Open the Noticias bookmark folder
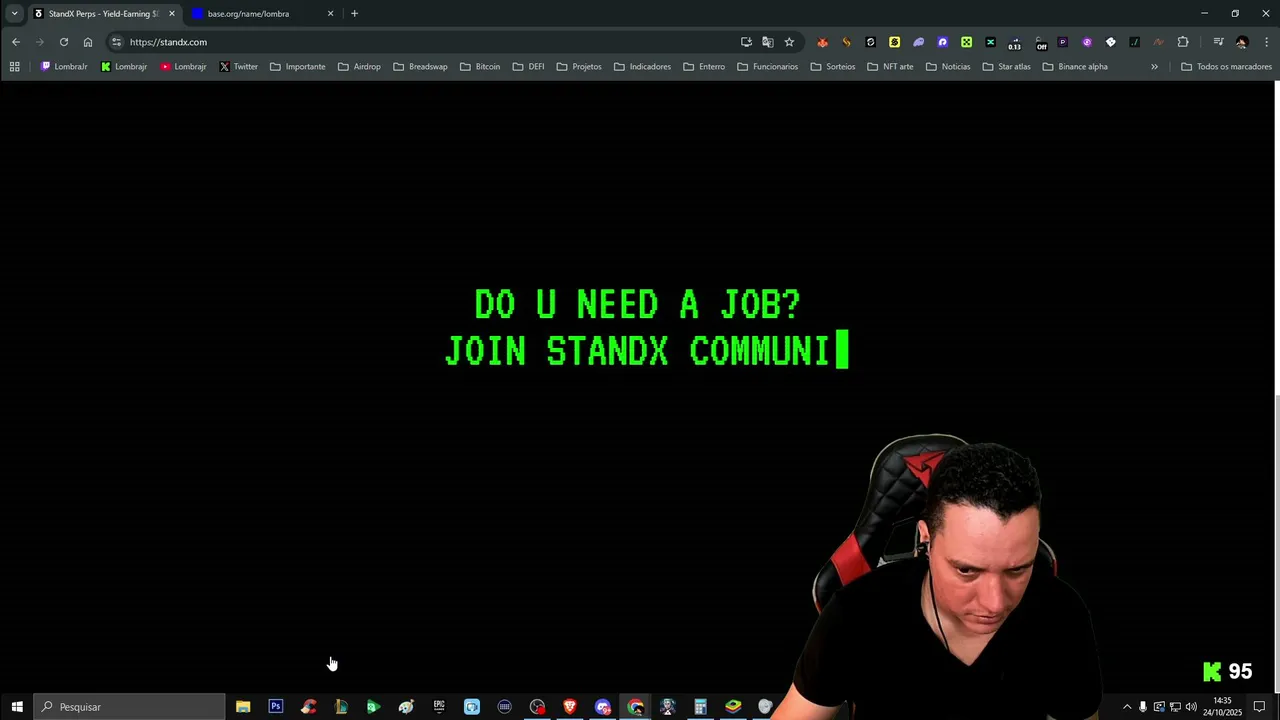 (947, 67)
